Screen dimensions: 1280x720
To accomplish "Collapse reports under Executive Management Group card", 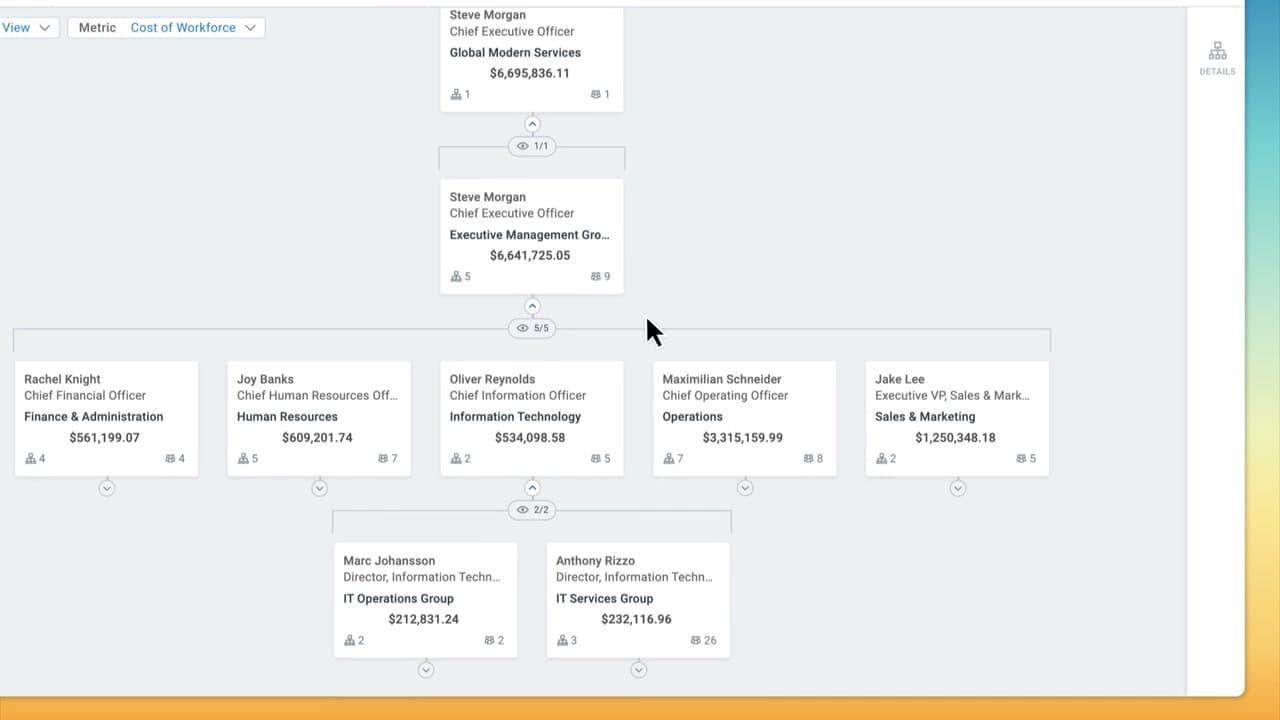I will point(532,307).
